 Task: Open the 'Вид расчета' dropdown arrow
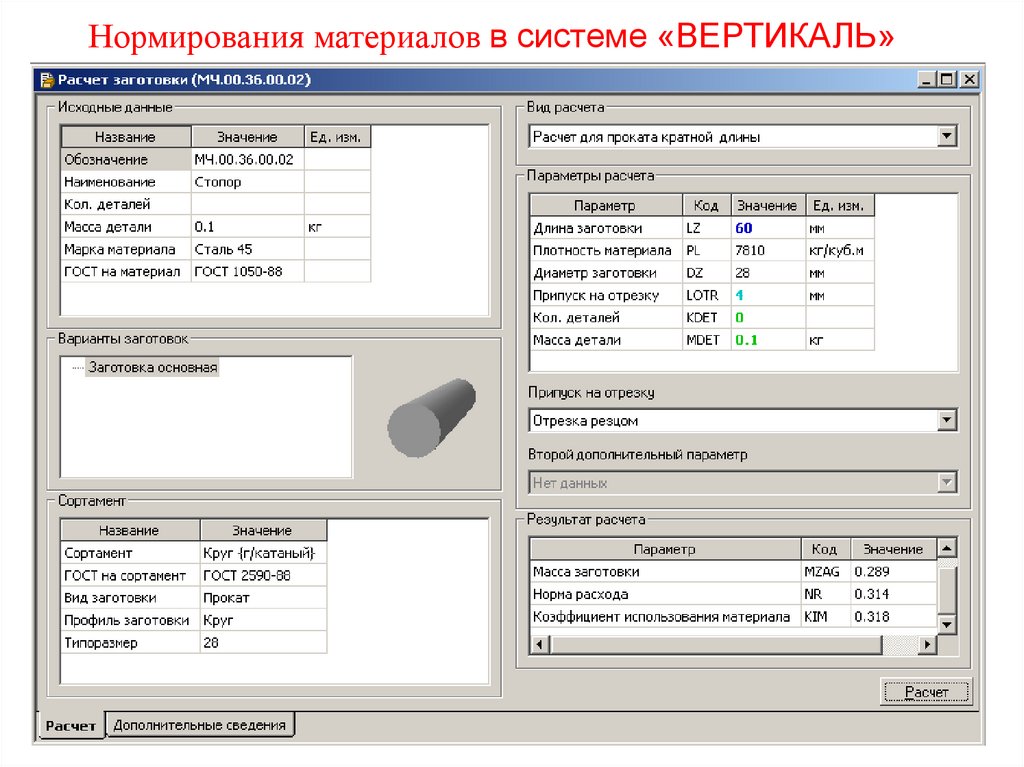947,137
